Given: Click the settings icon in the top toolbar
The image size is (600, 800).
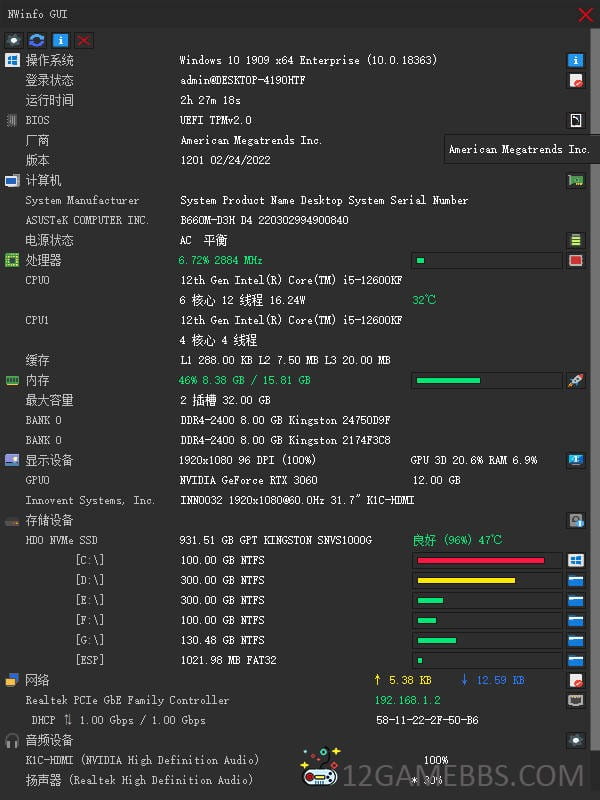Looking at the screenshot, I should tap(14, 40).
